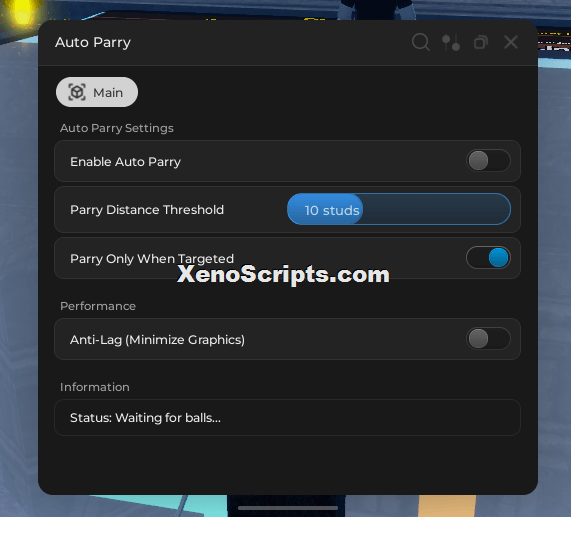
Task: Click the 10 studs slider value
Action: (332, 210)
